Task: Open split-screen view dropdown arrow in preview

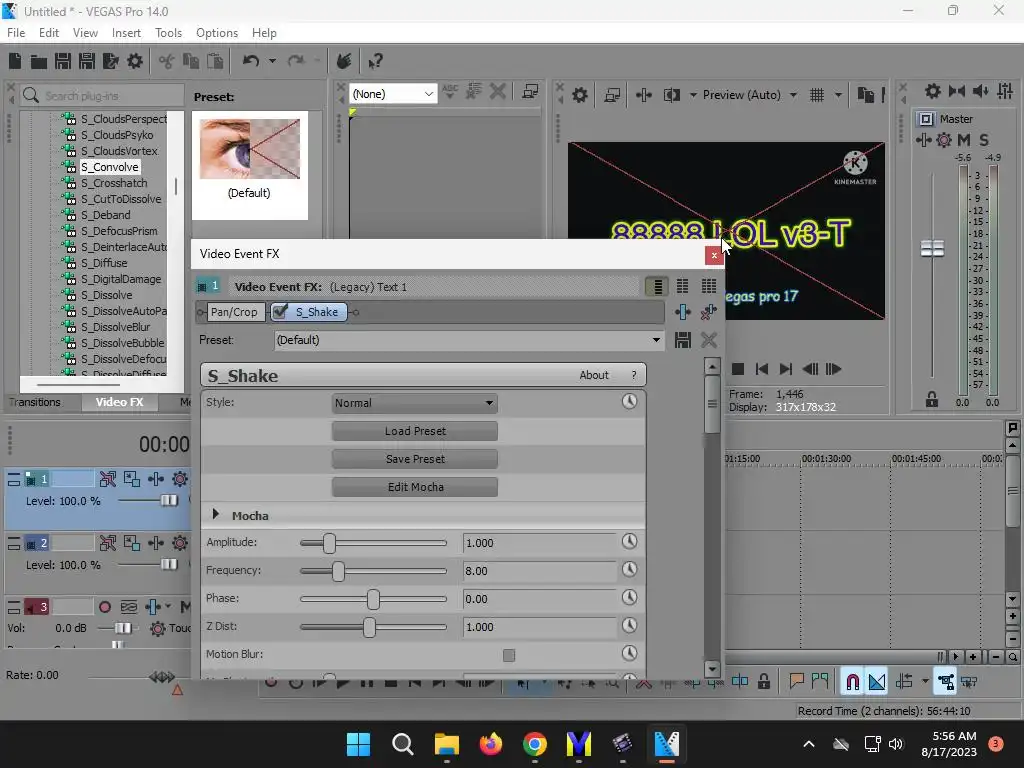Action: point(693,95)
